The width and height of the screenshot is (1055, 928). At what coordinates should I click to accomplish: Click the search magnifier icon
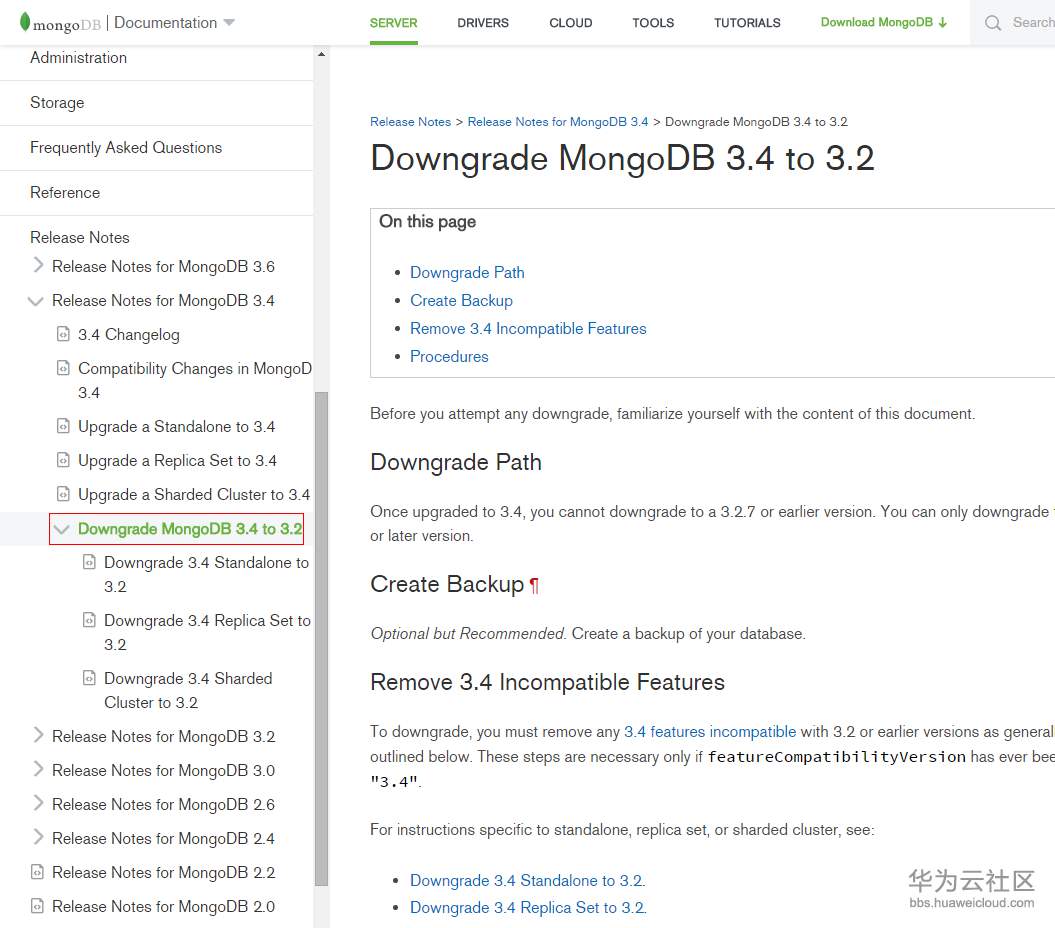tap(992, 23)
